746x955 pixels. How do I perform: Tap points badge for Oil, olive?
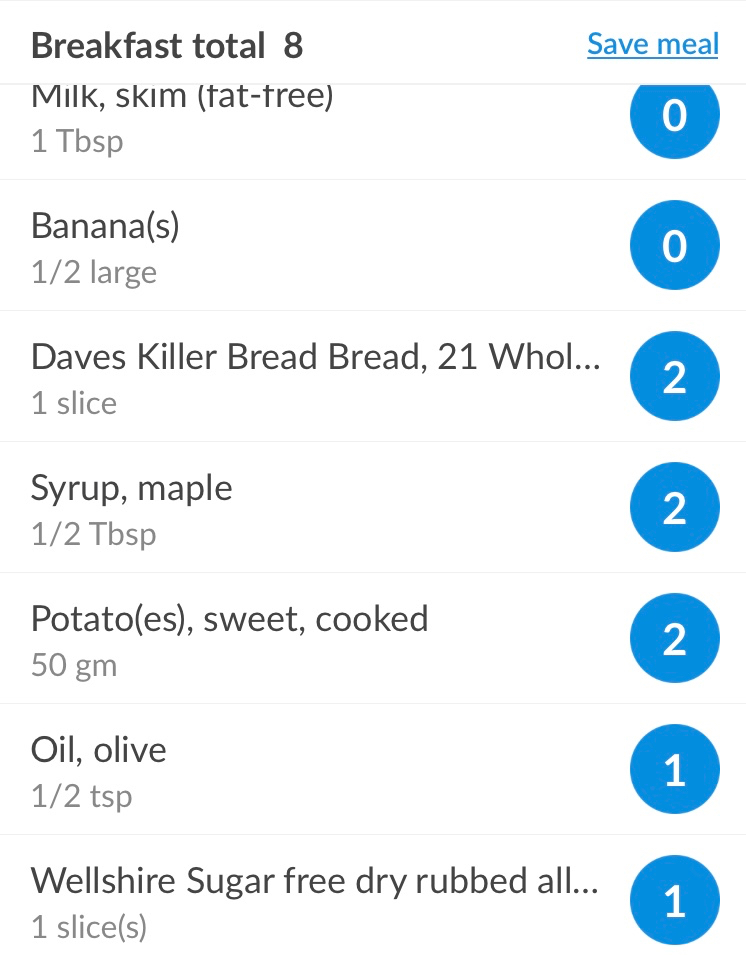coord(675,769)
